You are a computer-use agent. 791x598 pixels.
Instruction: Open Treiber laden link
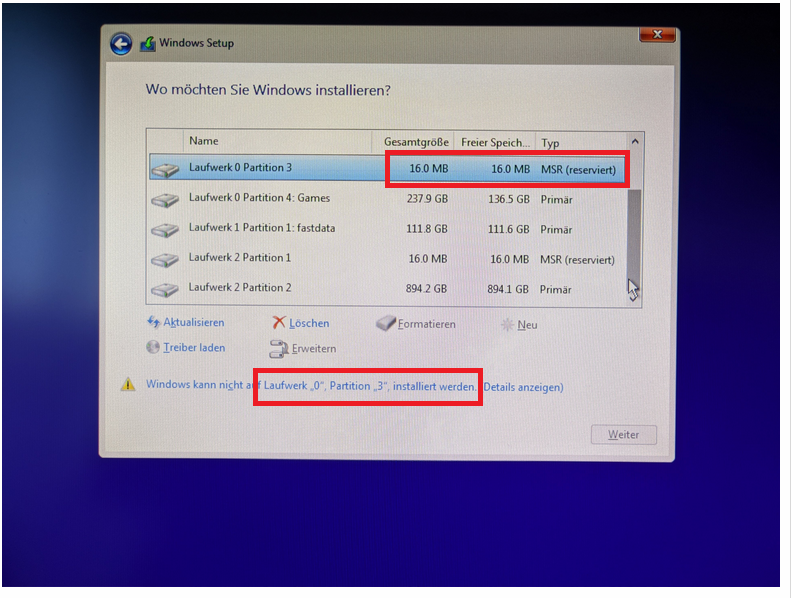(194, 348)
